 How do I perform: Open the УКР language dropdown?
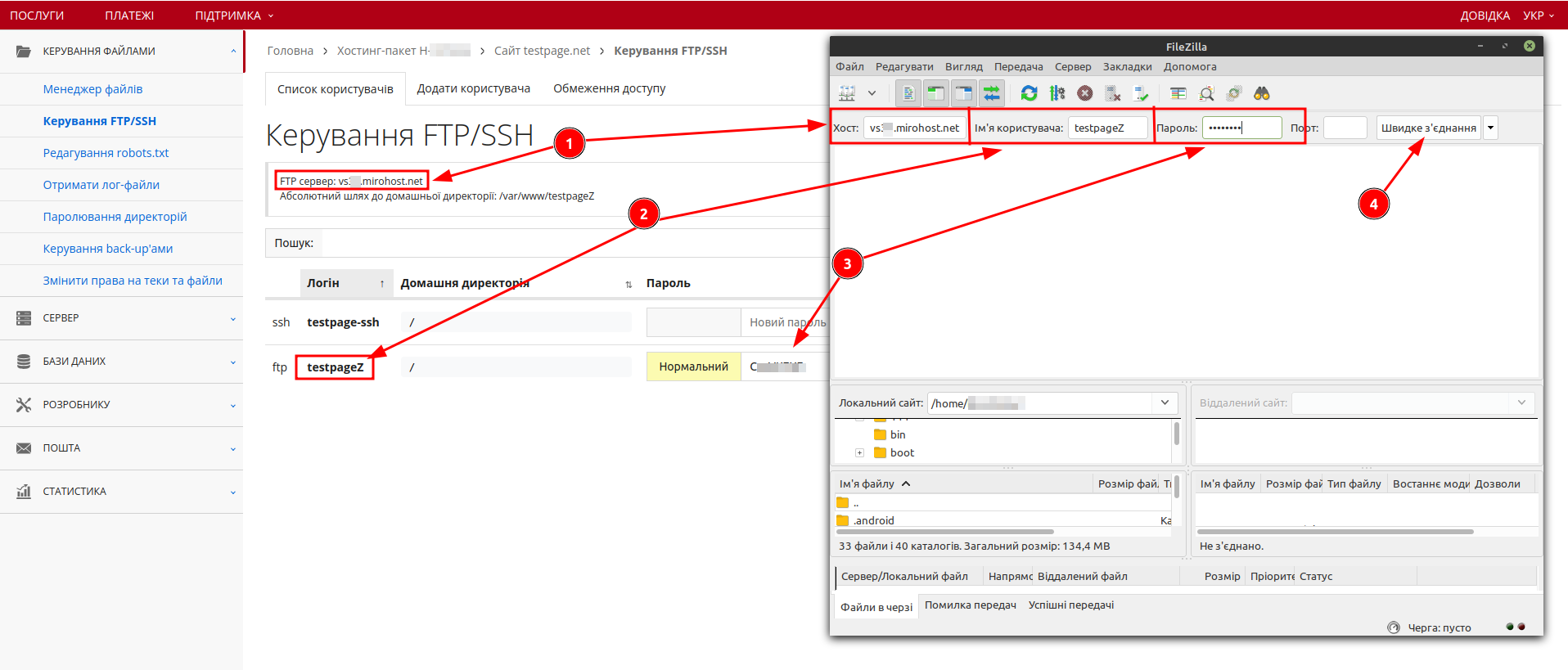(x=1539, y=16)
